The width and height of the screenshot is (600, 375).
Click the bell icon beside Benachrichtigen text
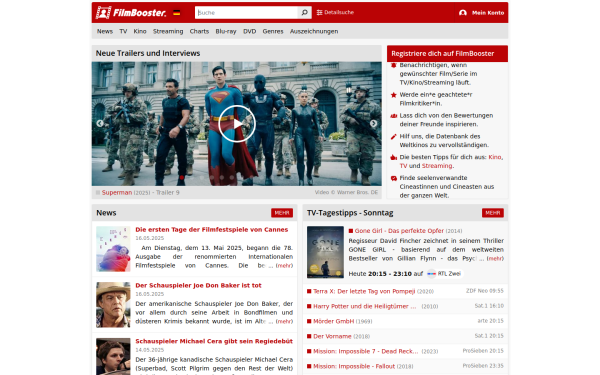pos(393,65)
